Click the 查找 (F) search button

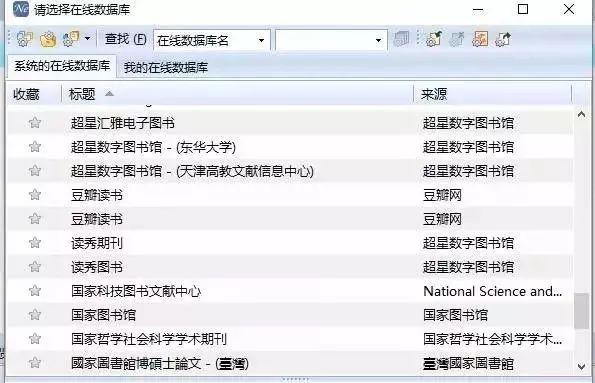tap(125, 39)
